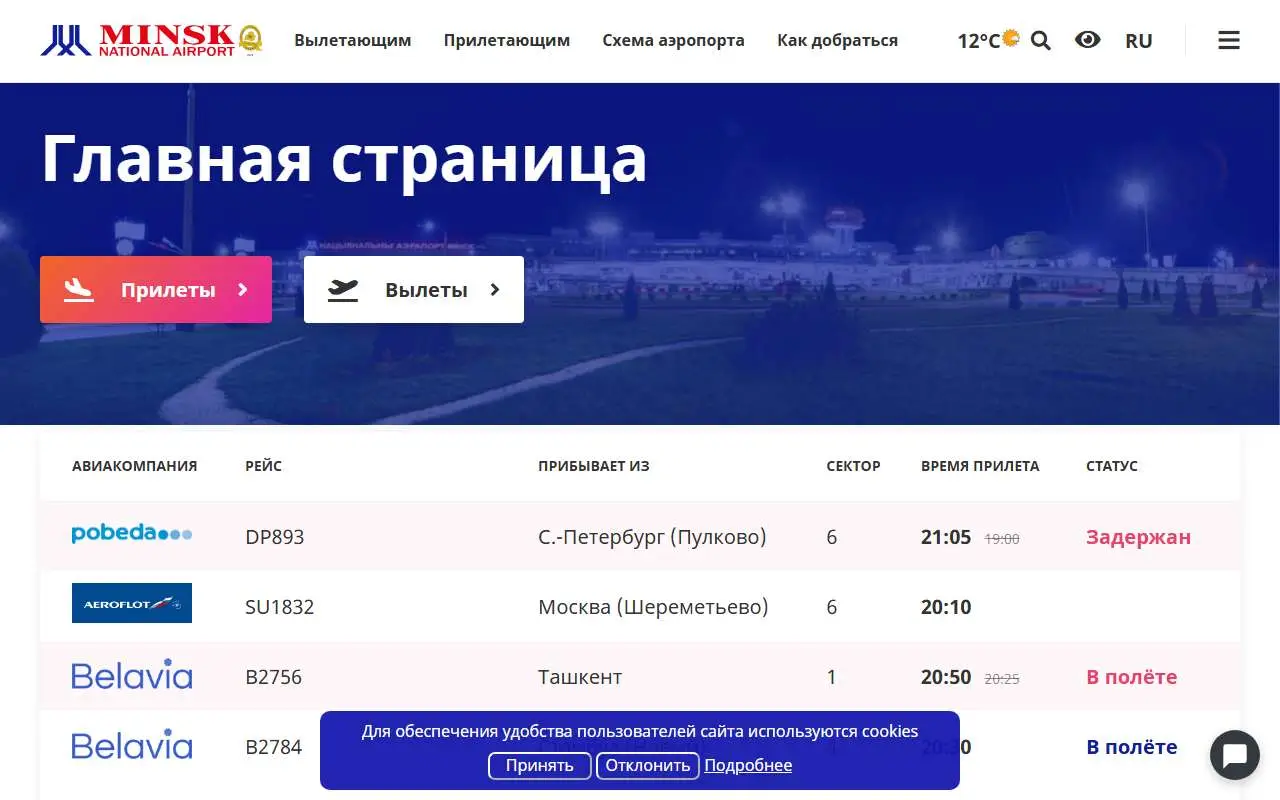
Task: Open the Схема аэропорта menu item
Action: 673,40
